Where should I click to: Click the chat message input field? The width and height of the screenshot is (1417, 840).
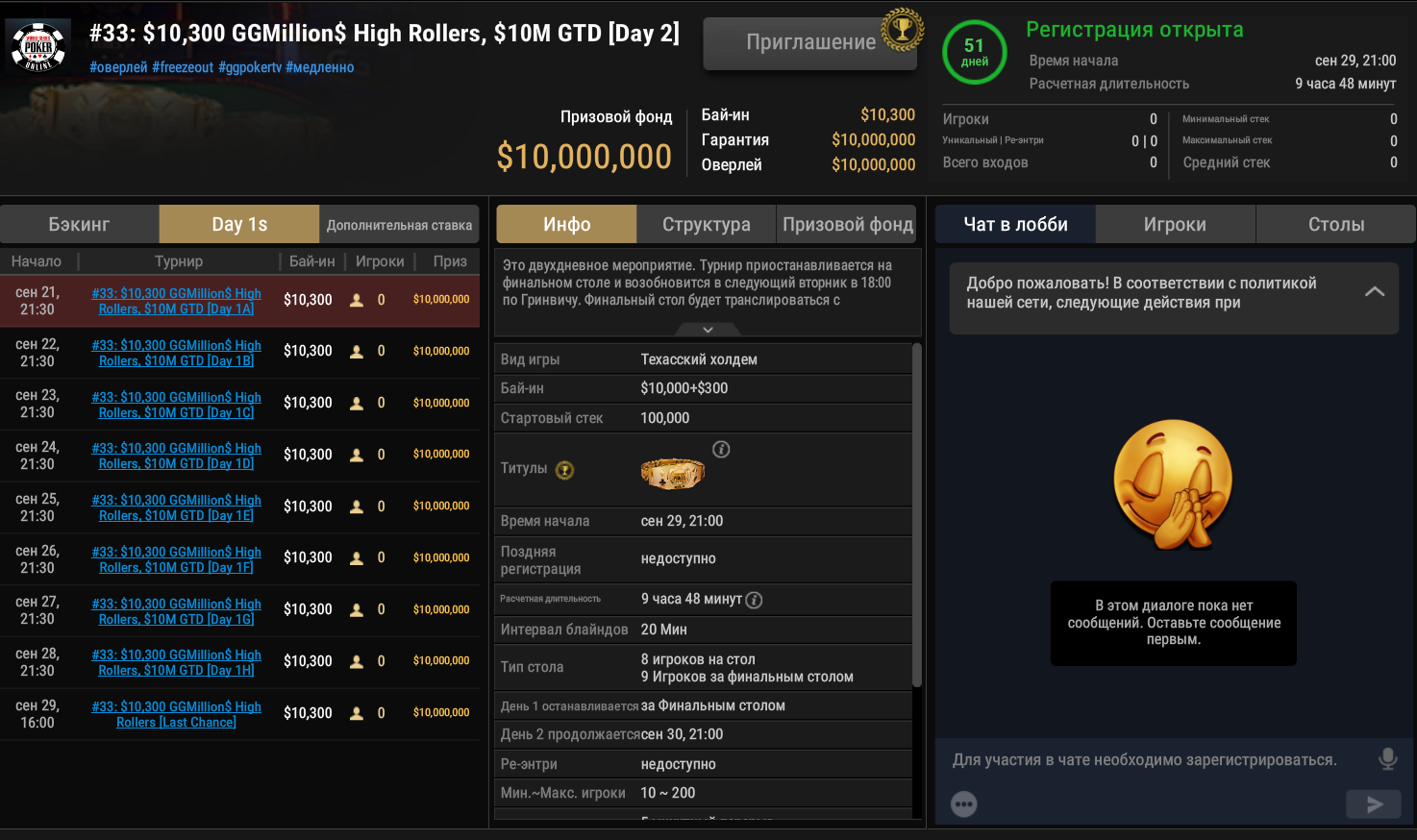1144,760
